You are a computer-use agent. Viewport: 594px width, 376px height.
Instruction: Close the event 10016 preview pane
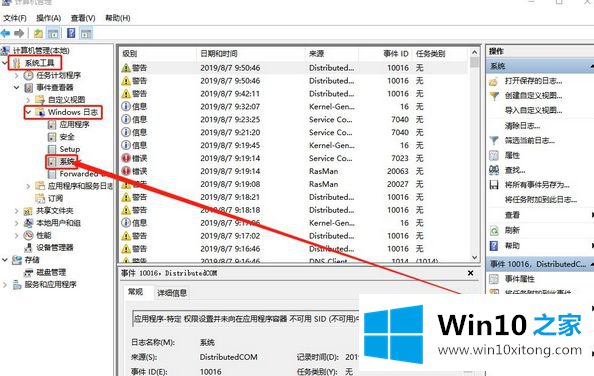point(471,273)
